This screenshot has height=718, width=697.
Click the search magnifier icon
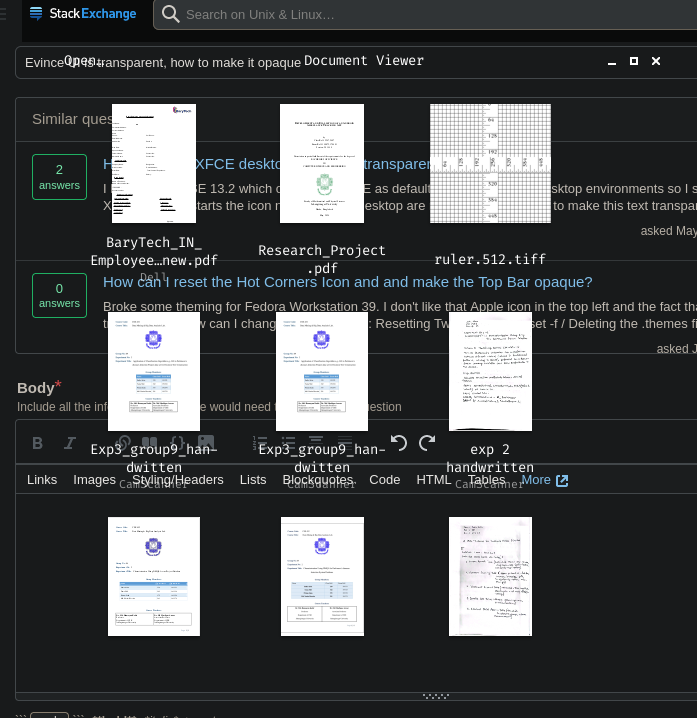click(x=170, y=14)
